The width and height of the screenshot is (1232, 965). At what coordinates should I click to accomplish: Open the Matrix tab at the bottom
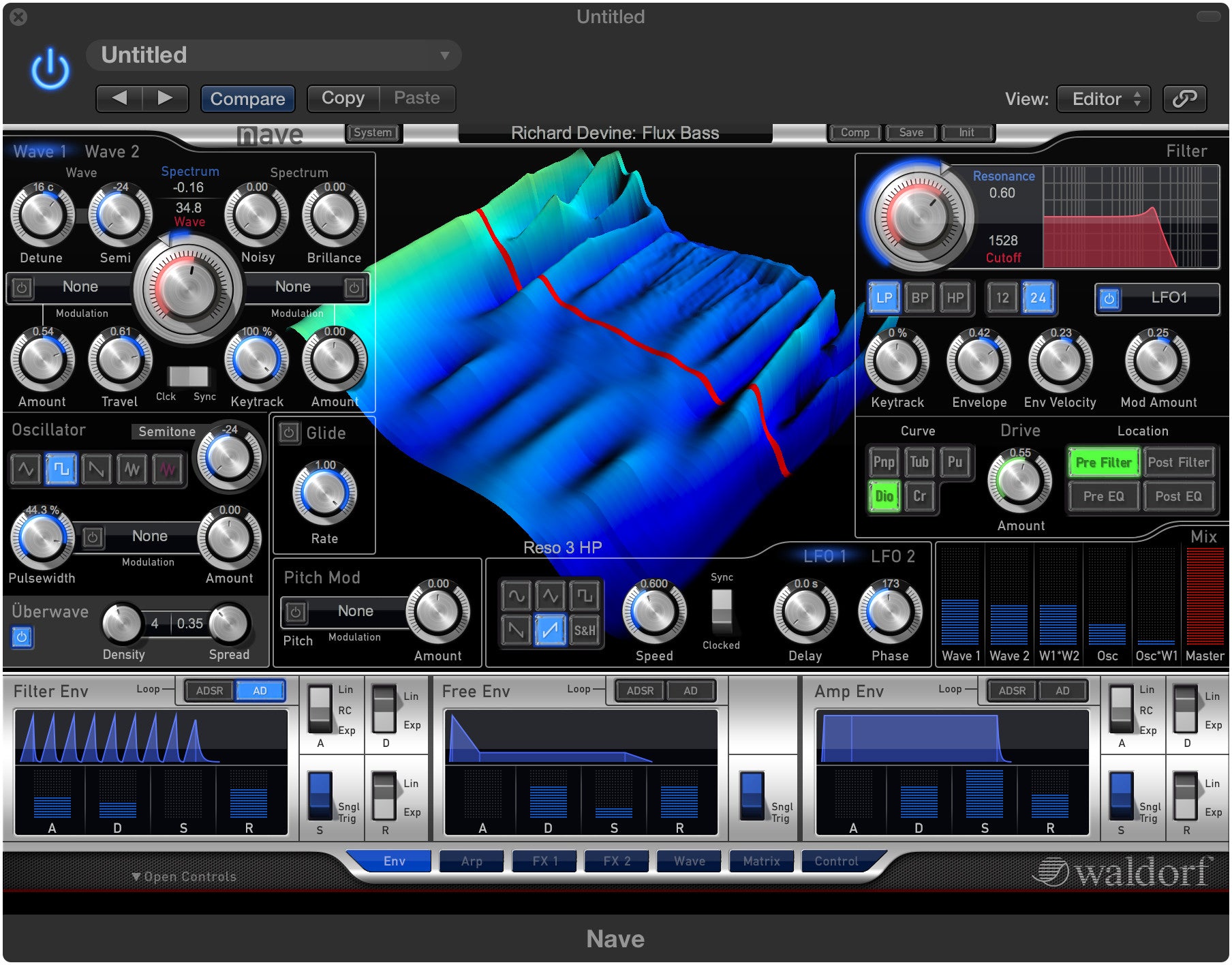click(x=761, y=861)
